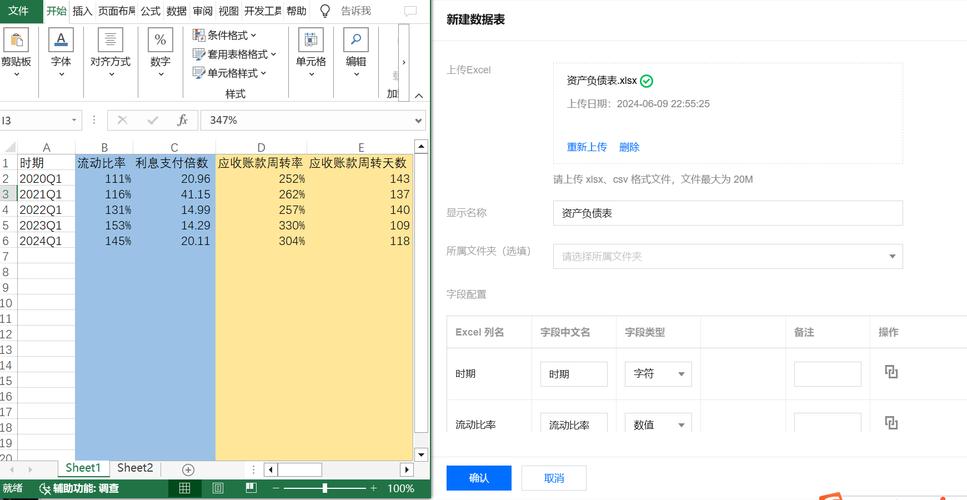This screenshot has width=967, height=500.
Task: Open Conditional Formatting (条件格式) dropdown
Action: click(x=224, y=35)
